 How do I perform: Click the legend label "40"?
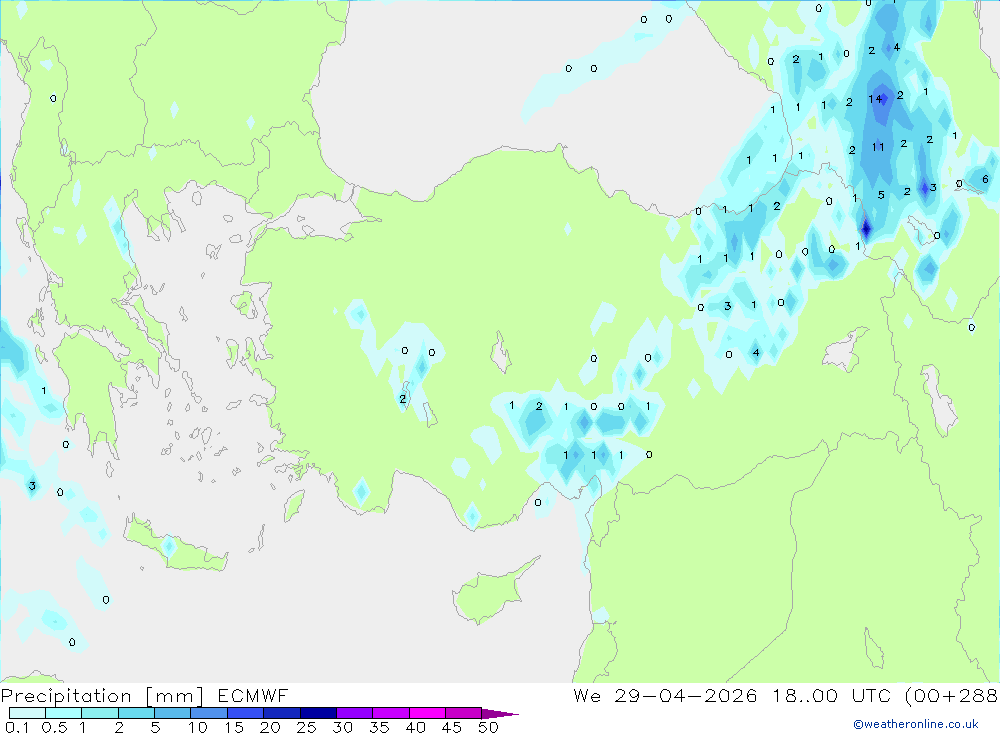tap(416, 727)
